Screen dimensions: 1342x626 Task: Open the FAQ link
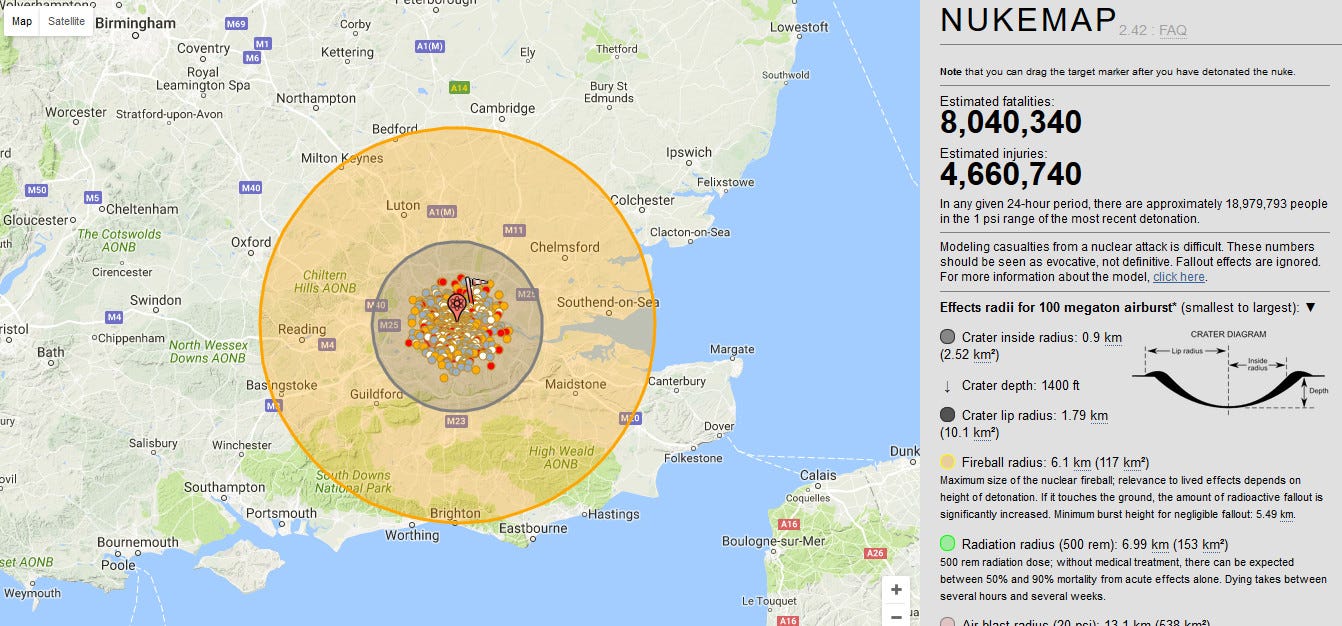1173,30
